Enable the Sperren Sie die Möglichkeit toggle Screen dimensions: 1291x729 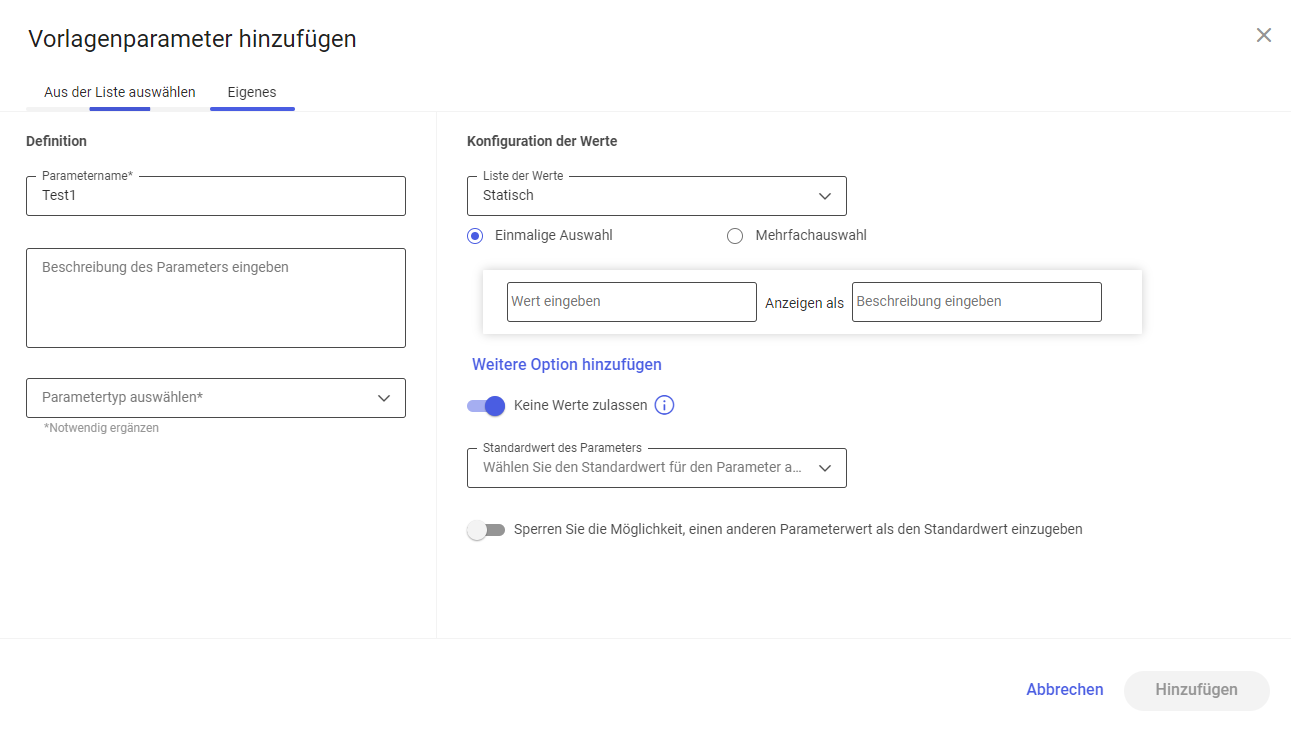tap(486, 530)
